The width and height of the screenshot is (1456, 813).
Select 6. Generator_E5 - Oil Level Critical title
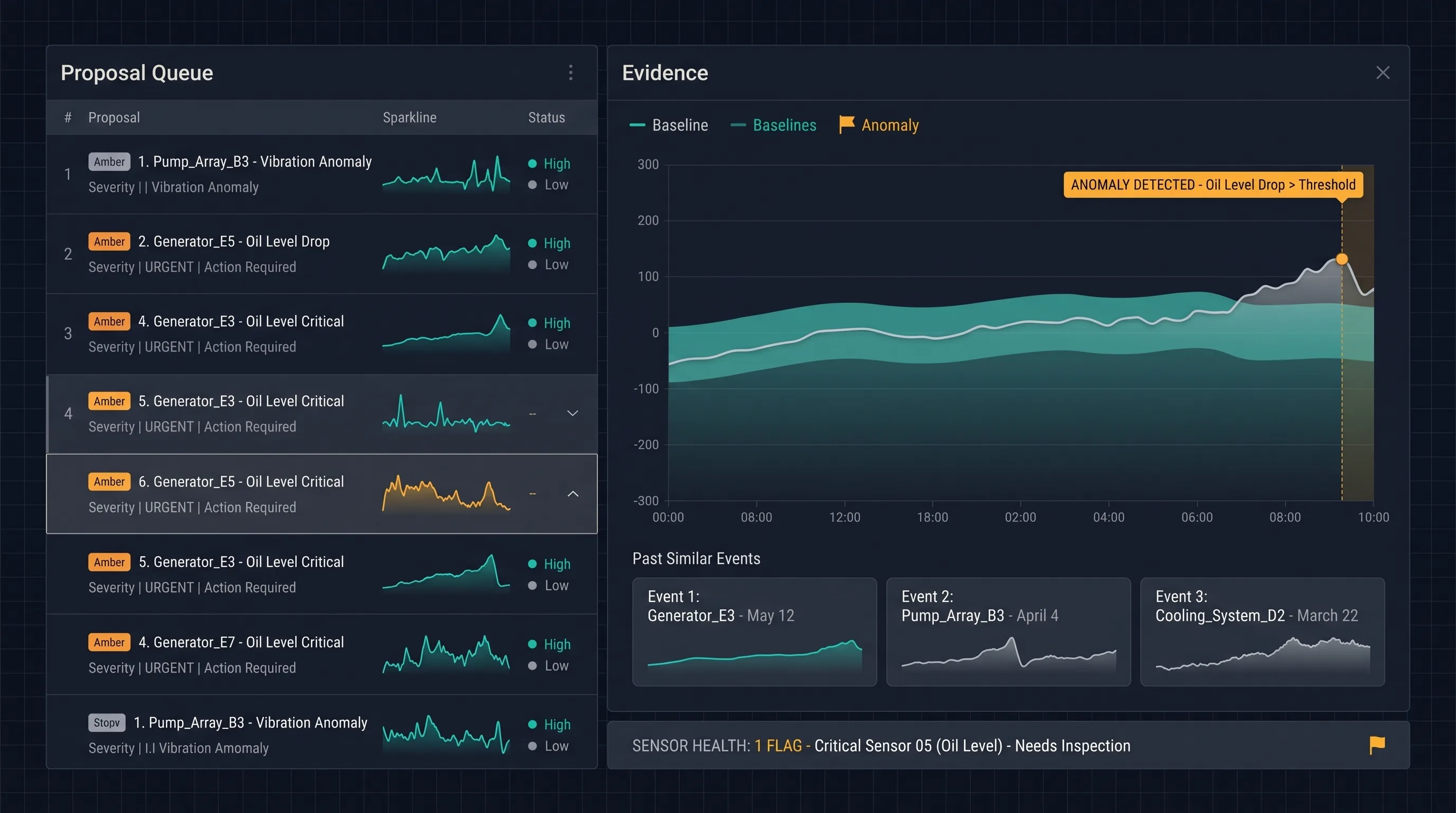(241, 482)
